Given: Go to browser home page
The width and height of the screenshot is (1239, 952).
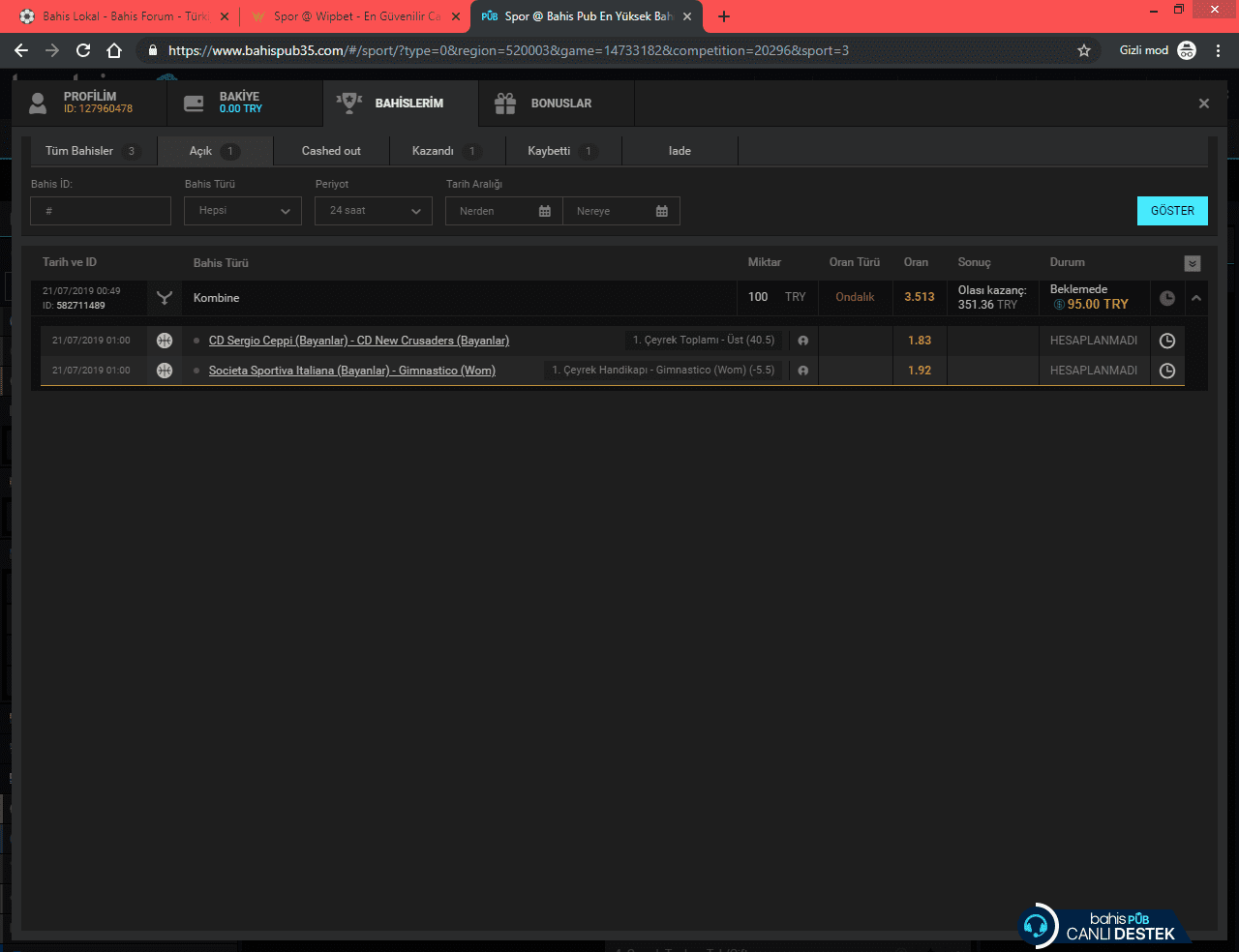Looking at the screenshot, I should point(114,50).
